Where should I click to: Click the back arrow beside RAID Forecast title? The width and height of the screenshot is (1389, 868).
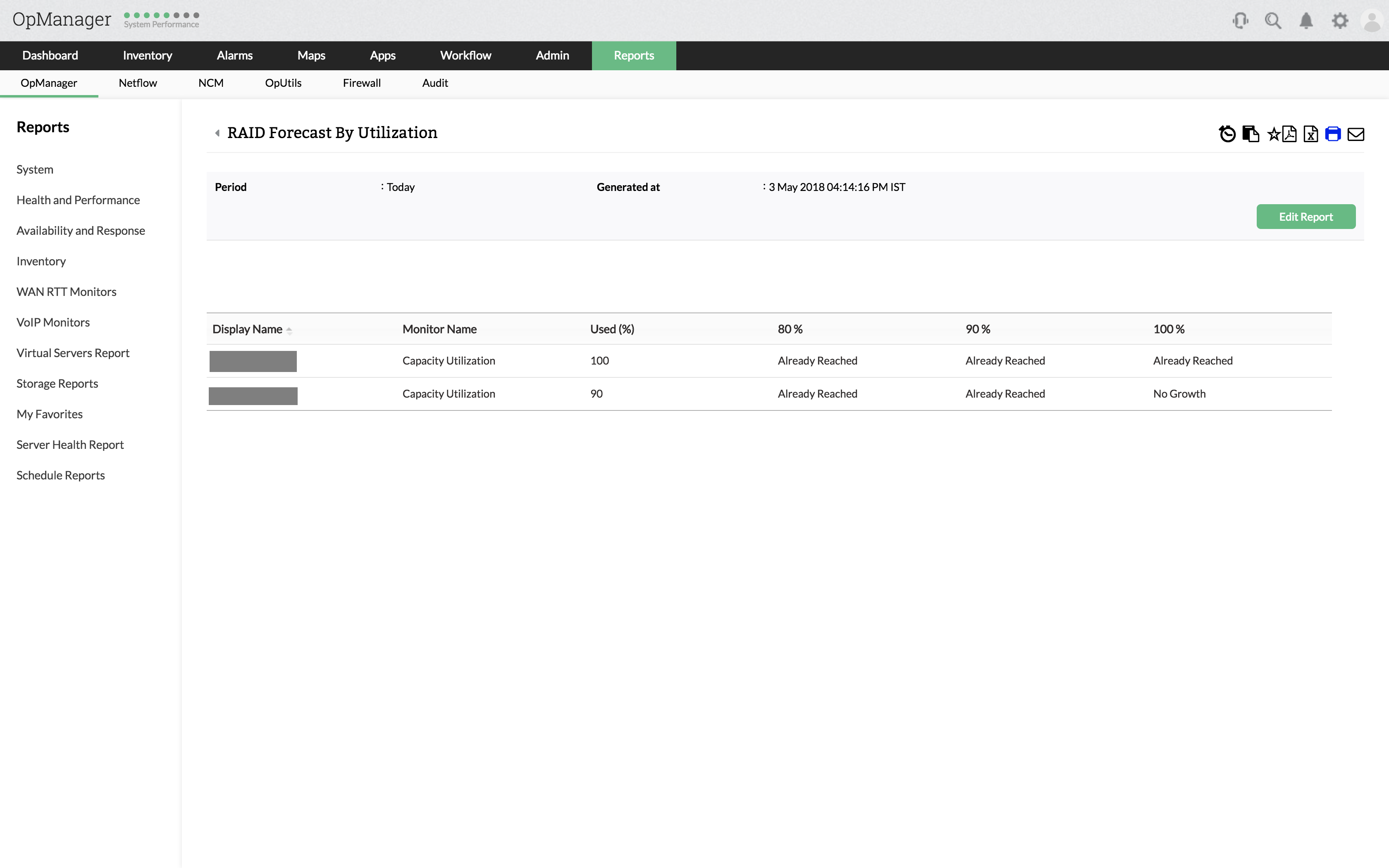tap(217, 133)
